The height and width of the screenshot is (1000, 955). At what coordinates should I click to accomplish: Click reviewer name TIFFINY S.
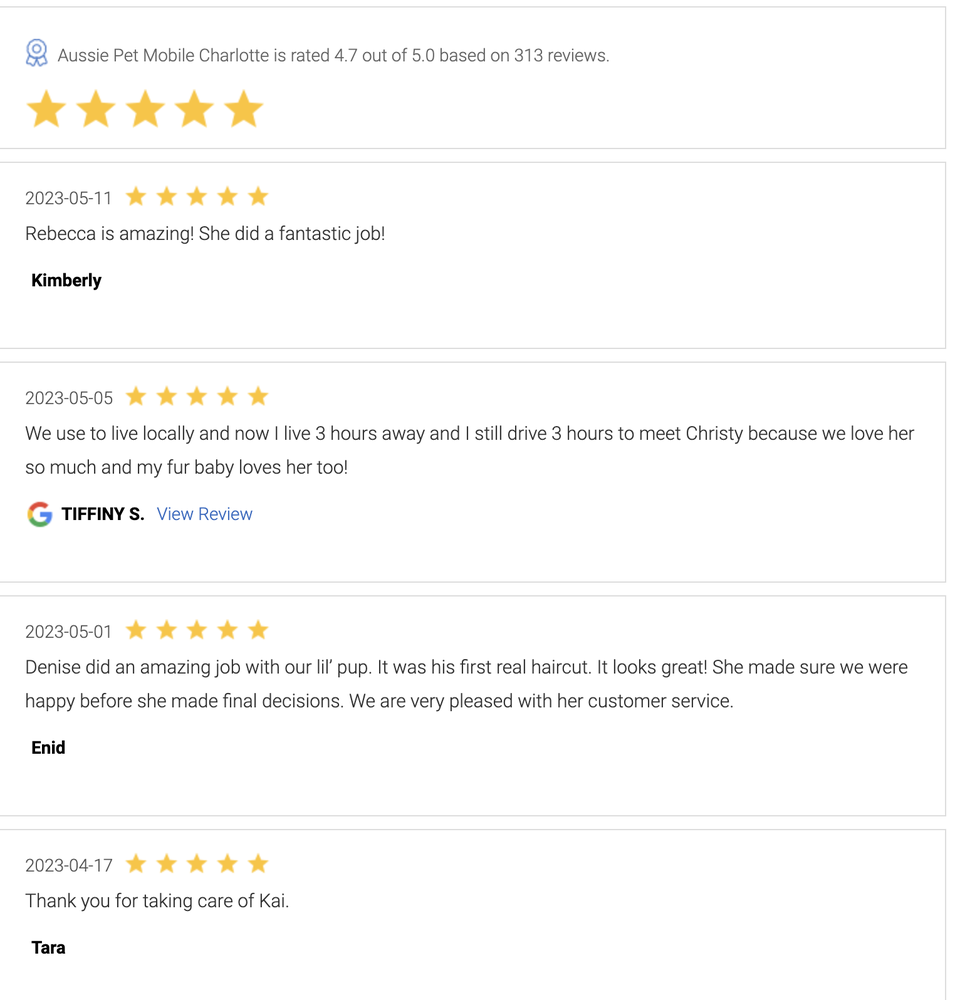(103, 514)
